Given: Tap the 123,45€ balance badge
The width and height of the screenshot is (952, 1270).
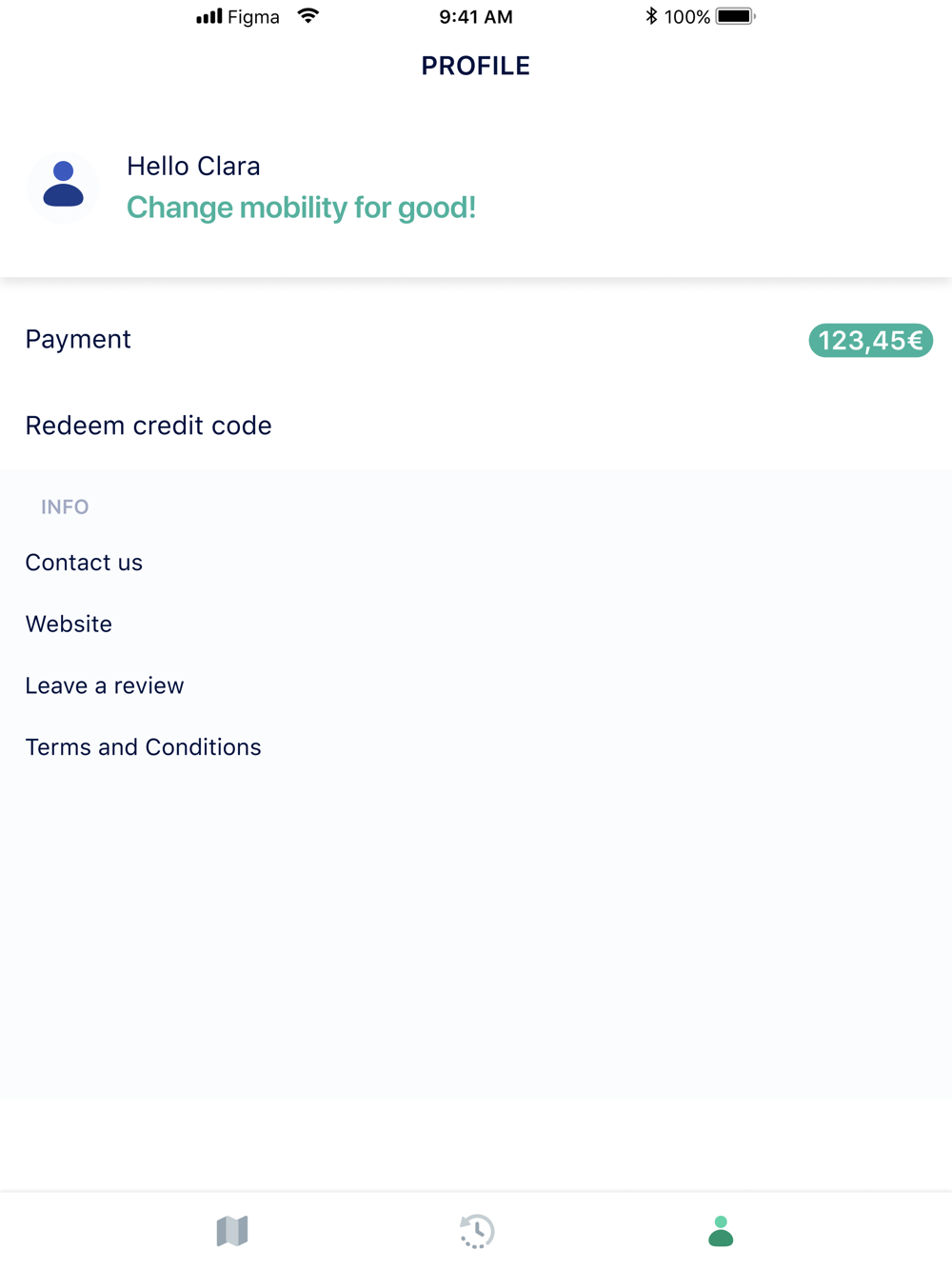Looking at the screenshot, I should coord(870,340).
